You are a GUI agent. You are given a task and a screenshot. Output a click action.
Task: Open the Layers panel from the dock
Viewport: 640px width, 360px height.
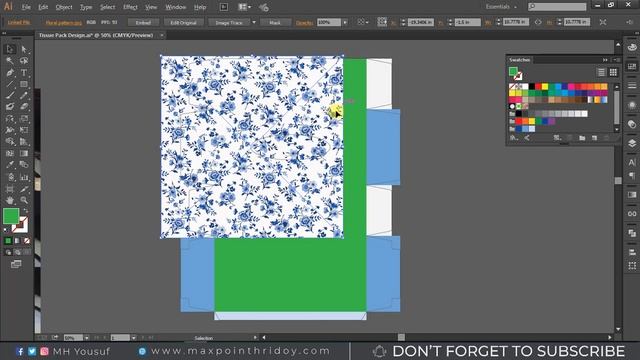(x=632, y=143)
